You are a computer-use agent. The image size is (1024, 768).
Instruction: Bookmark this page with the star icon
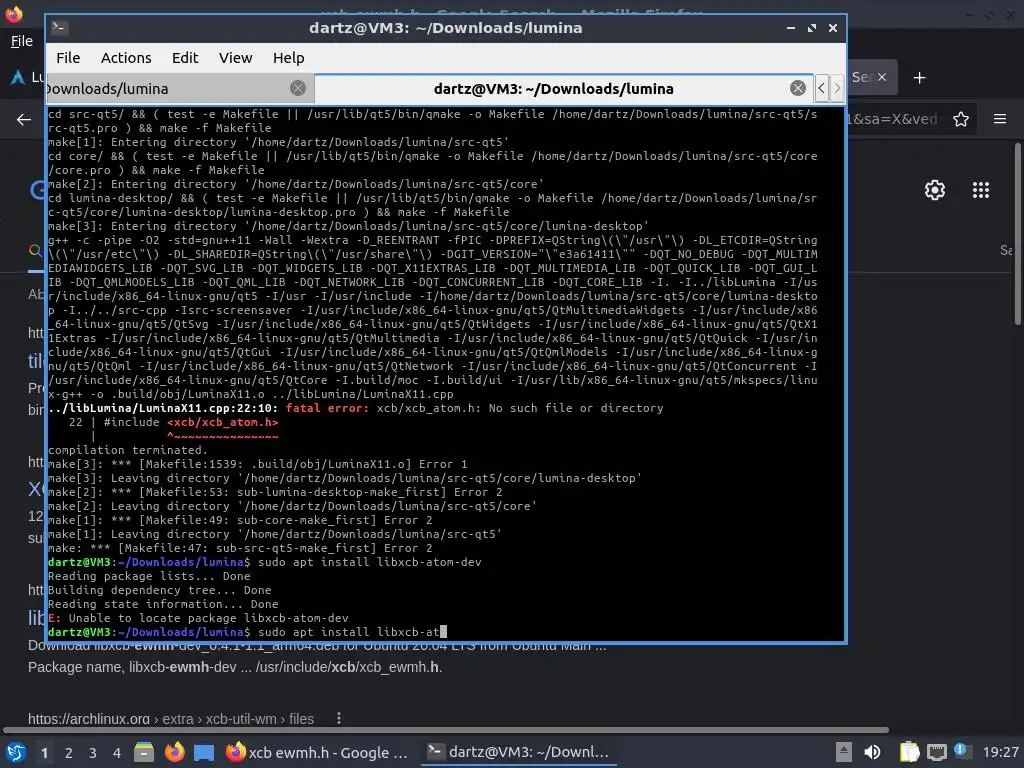pos(961,120)
